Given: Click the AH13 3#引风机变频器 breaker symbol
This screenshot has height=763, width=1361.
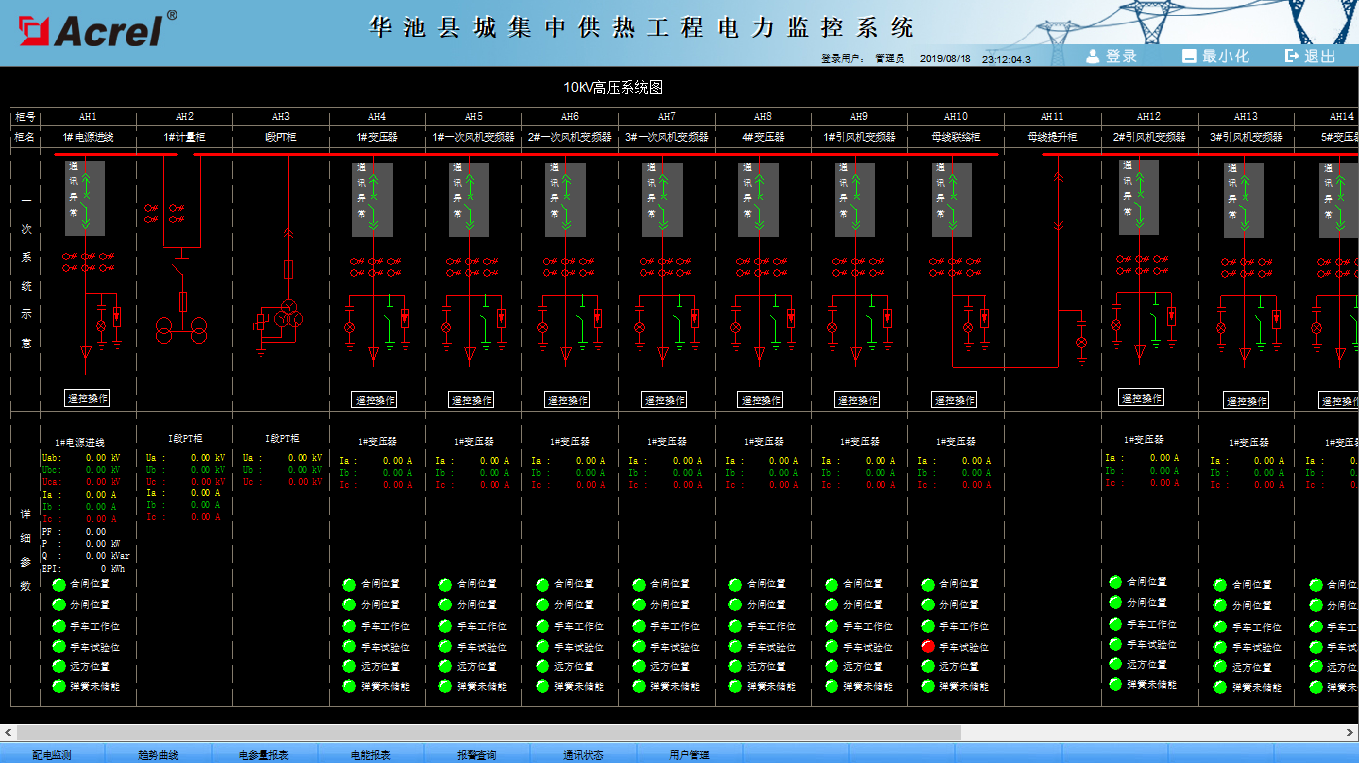Looking at the screenshot, I should tap(1244, 199).
